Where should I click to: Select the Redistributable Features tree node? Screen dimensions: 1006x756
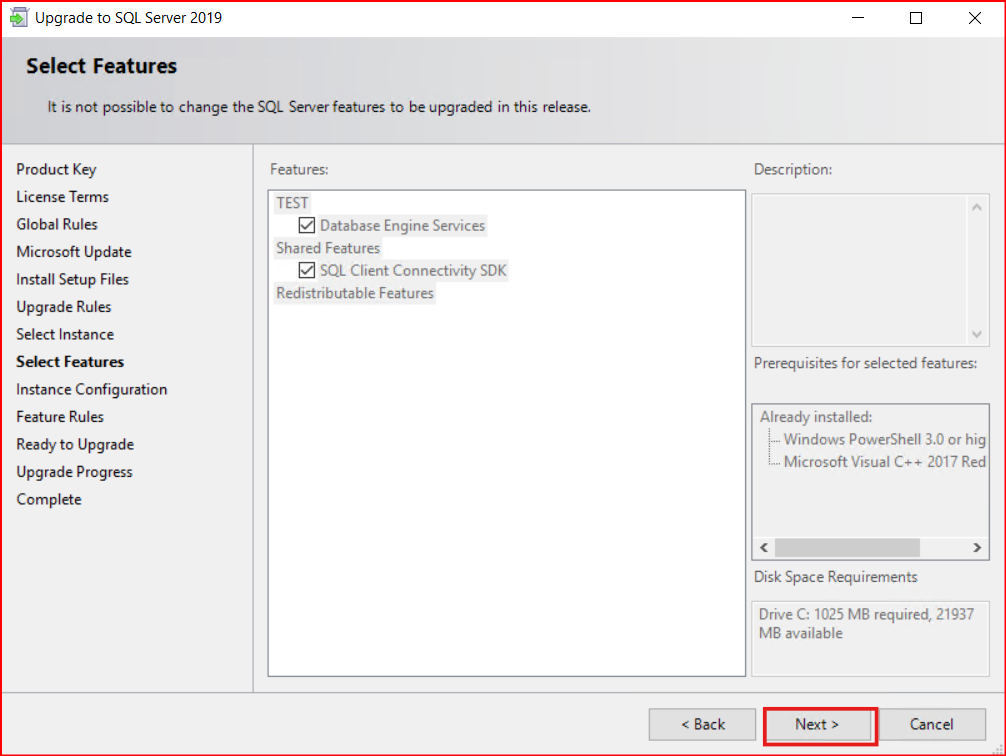click(355, 293)
